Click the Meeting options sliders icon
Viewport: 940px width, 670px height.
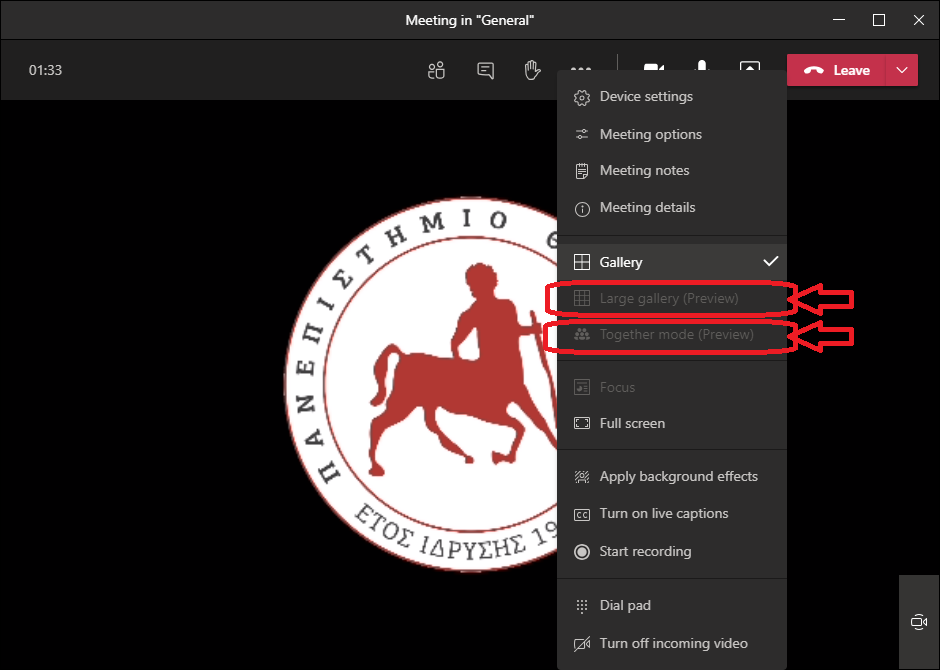582,134
